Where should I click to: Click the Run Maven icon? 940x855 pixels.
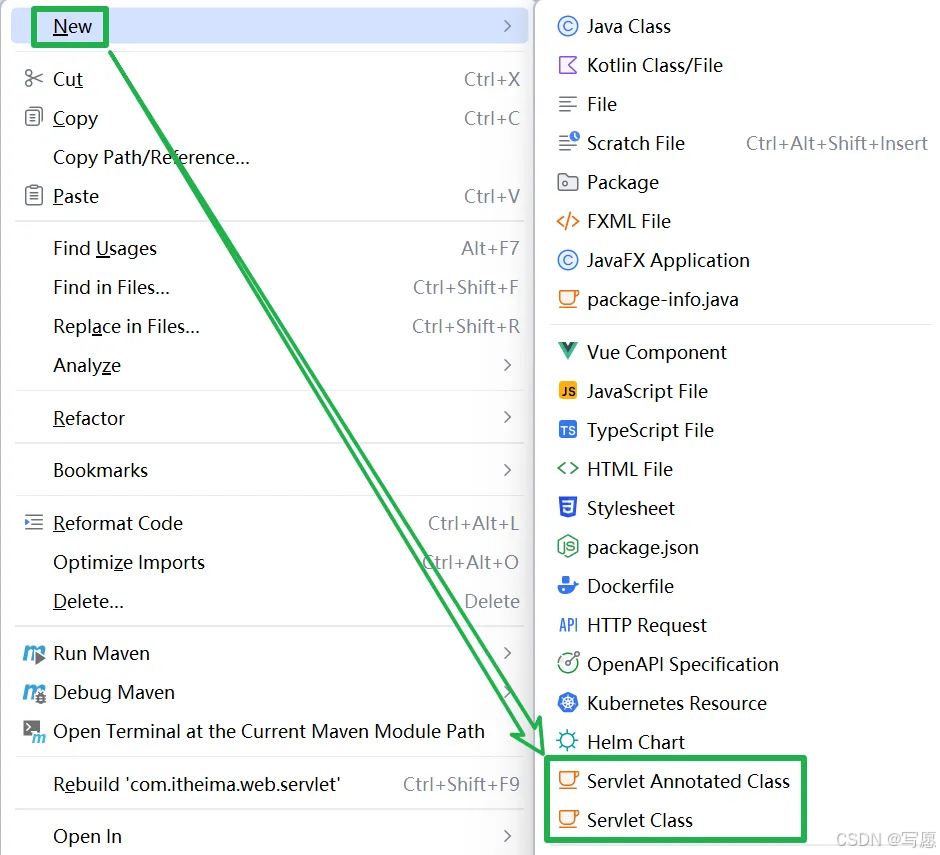point(34,654)
